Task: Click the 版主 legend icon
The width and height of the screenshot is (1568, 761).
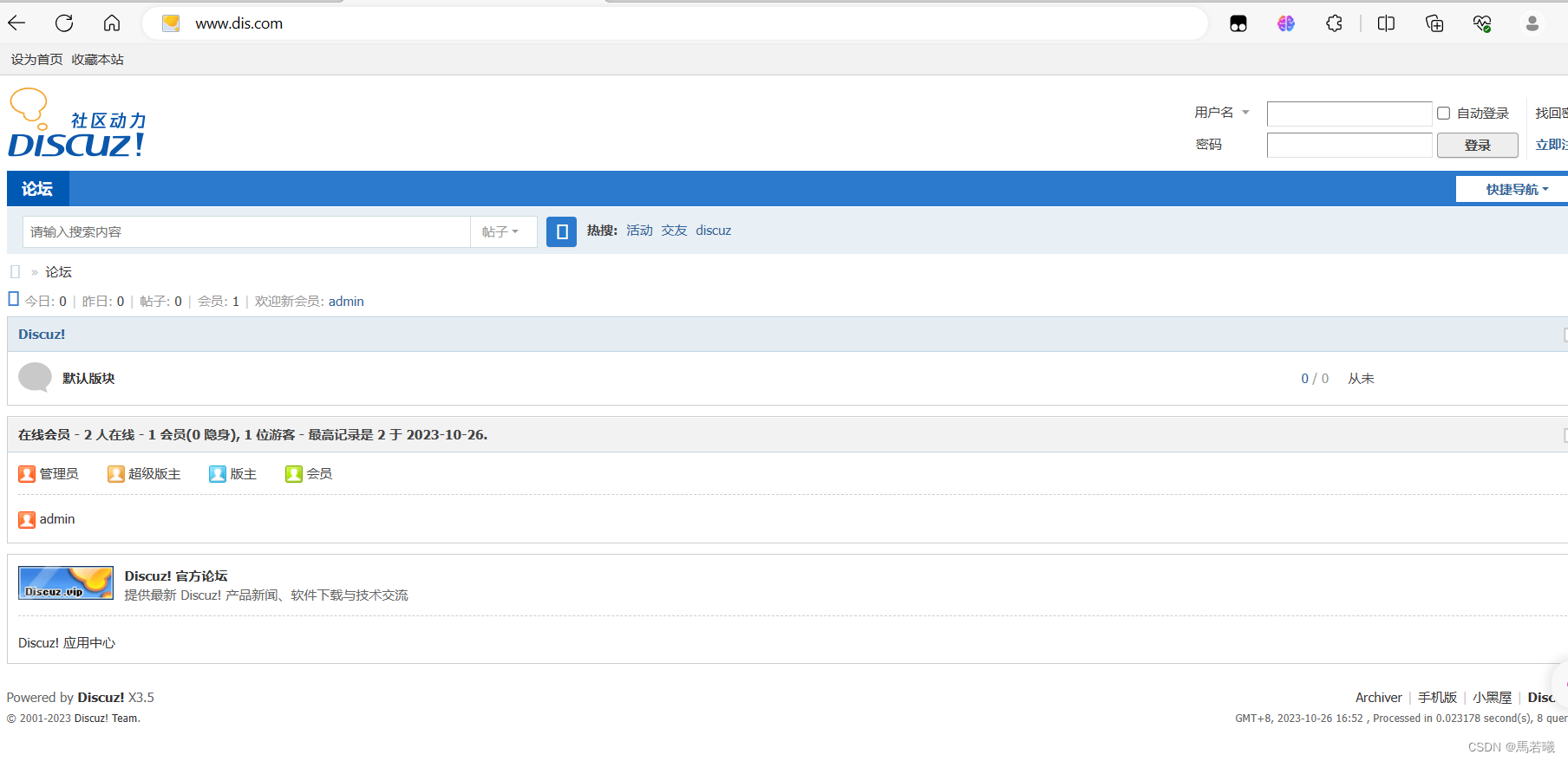Action: click(x=218, y=474)
